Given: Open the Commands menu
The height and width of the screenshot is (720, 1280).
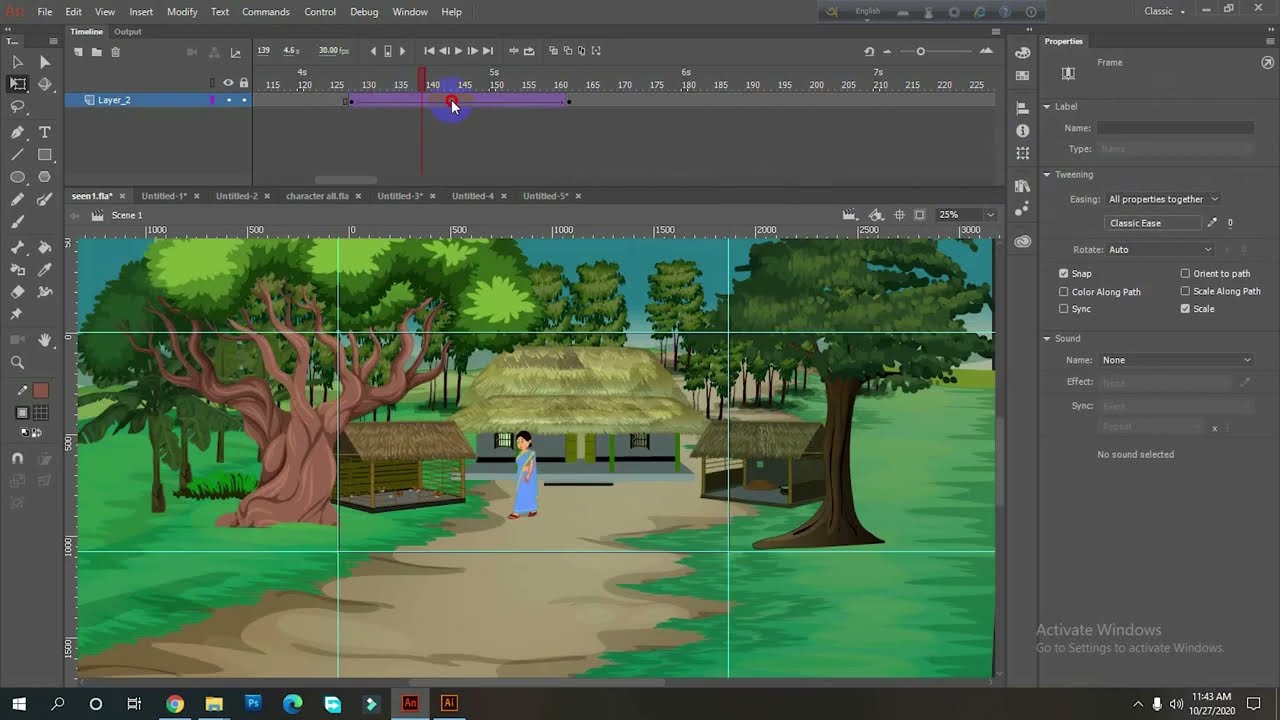Looking at the screenshot, I should point(265,12).
